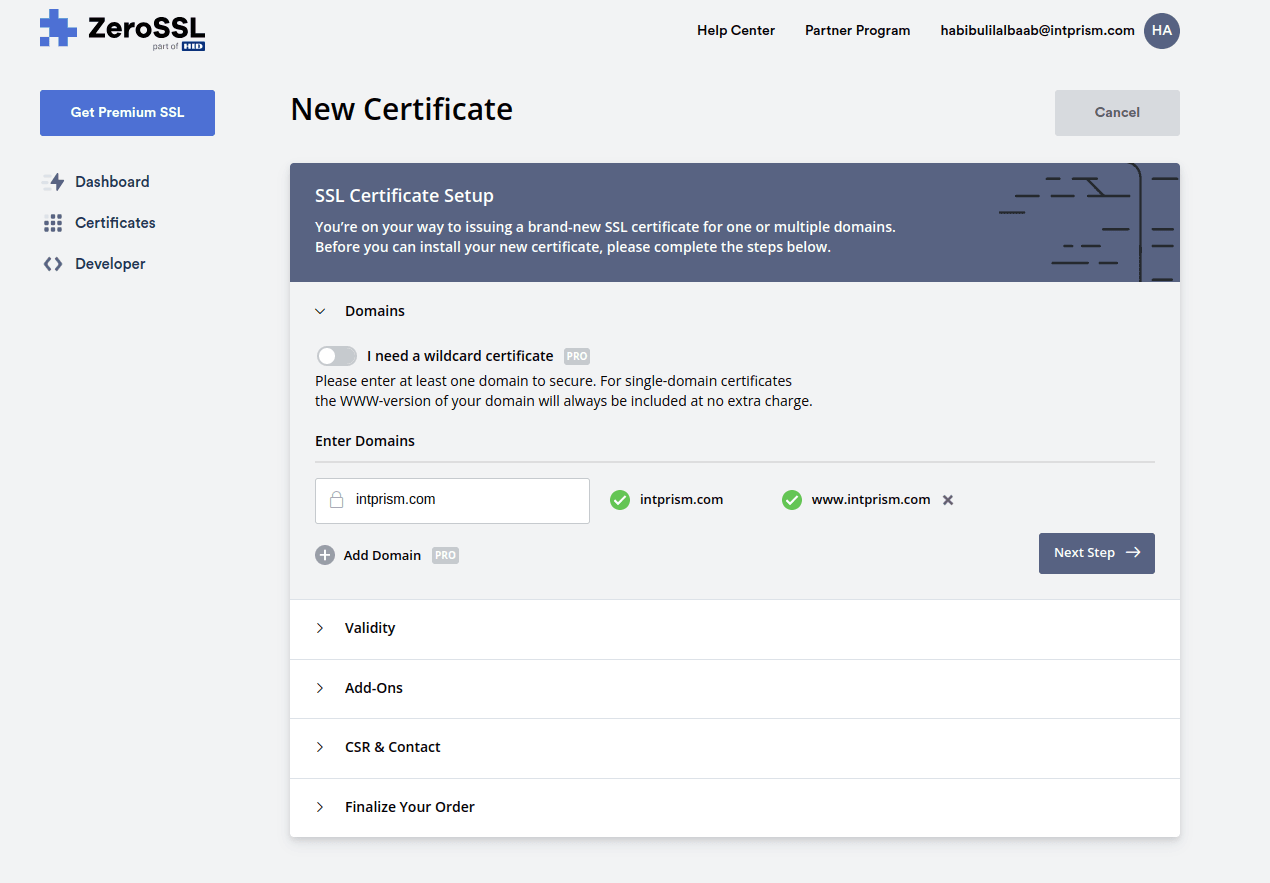
Task: Enable the wildcard certificate toggle
Action: pyautogui.click(x=337, y=356)
